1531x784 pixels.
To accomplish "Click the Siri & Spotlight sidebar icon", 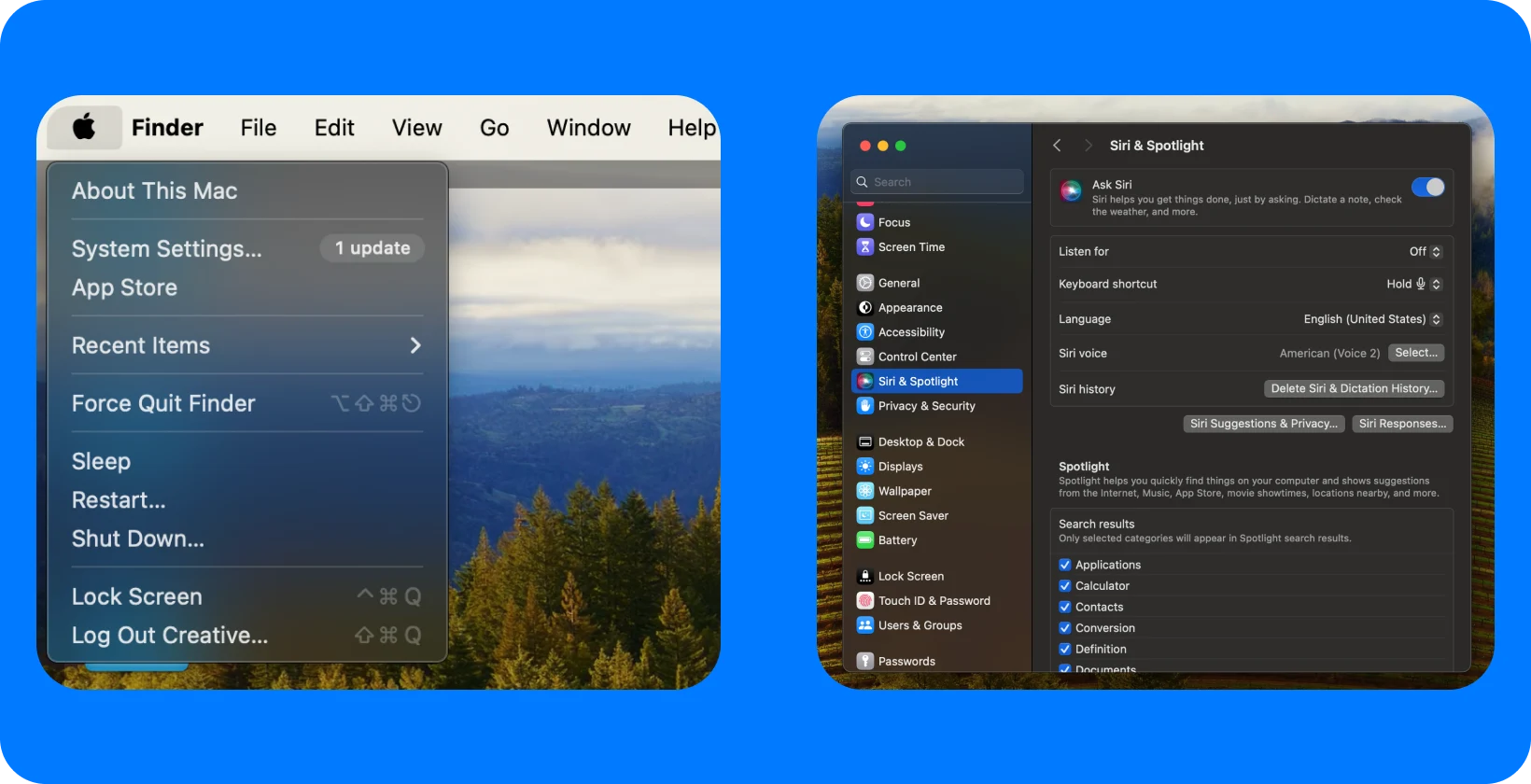I will (x=865, y=382).
